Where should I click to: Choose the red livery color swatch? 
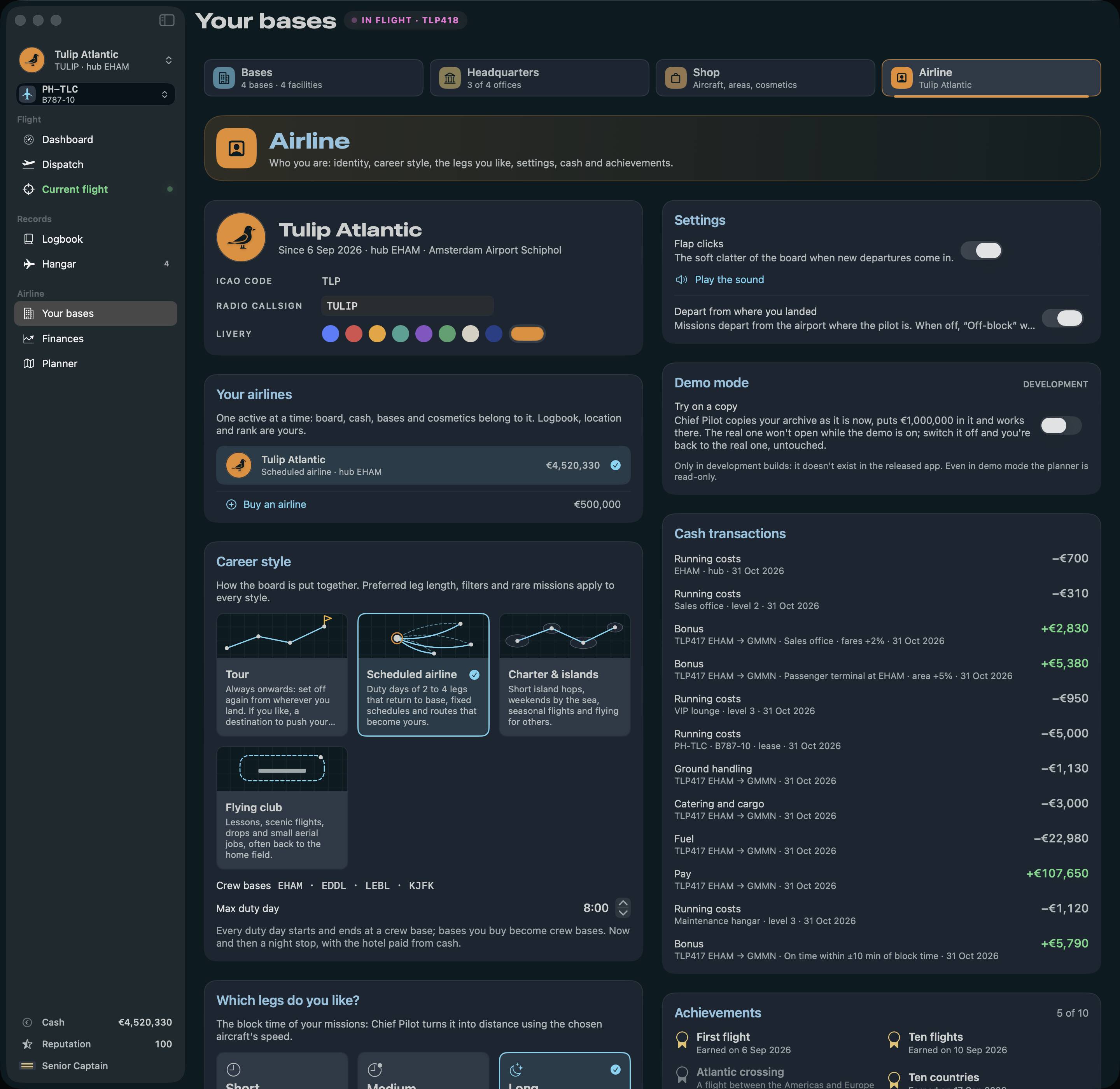tap(353, 333)
